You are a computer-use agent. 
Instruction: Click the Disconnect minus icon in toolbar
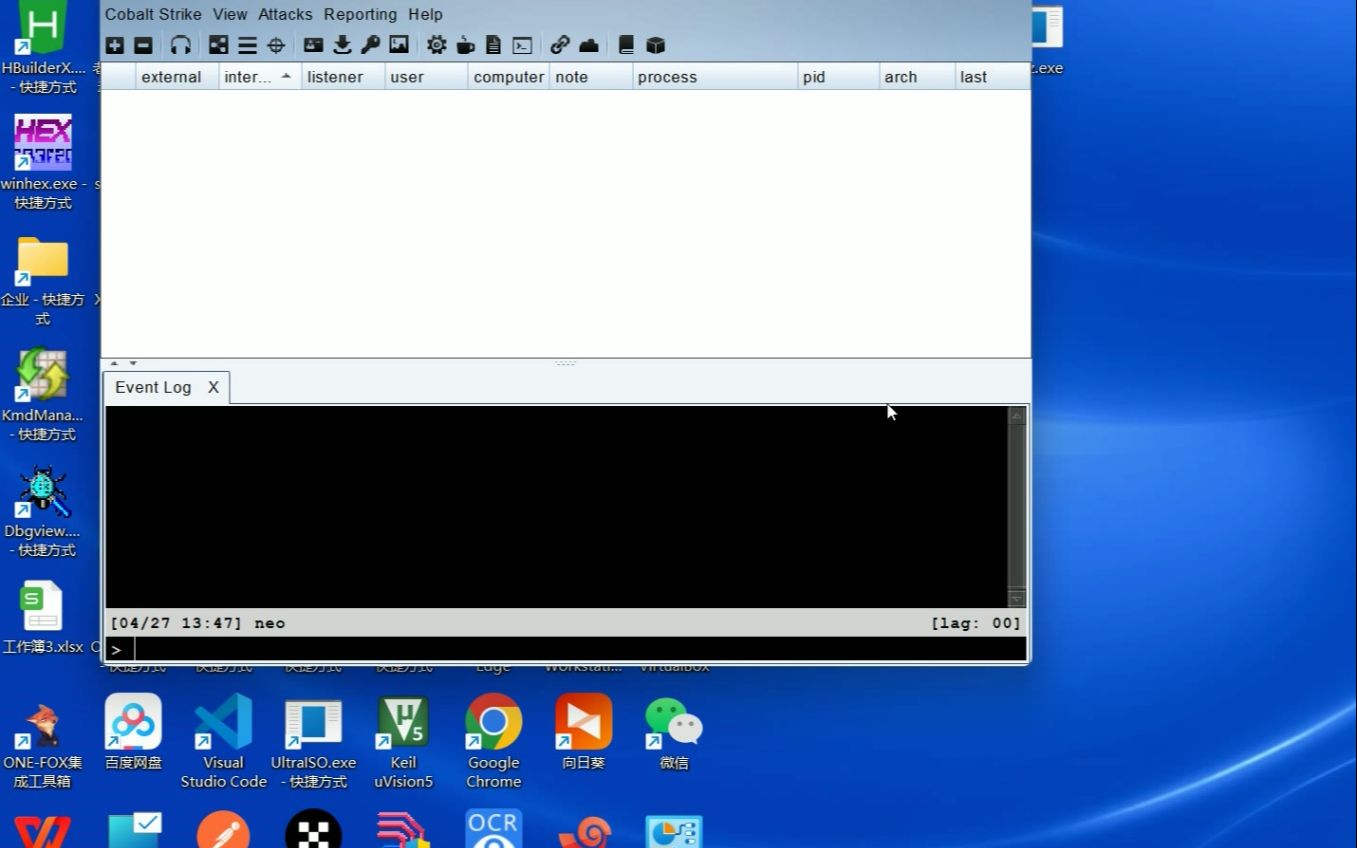click(143, 45)
